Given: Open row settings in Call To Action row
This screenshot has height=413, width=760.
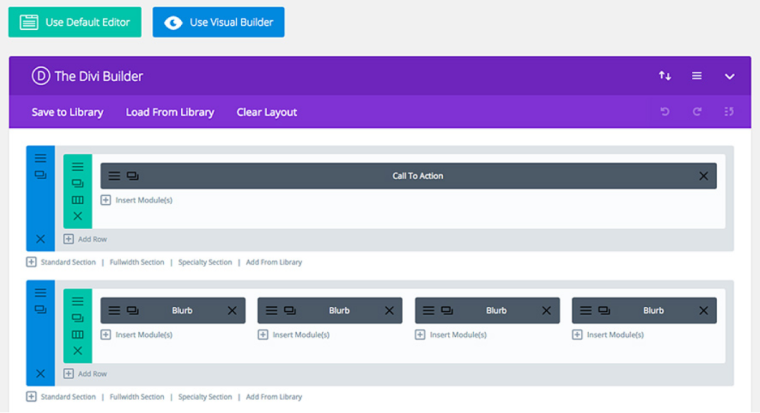Looking at the screenshot, I should (78, 167).
